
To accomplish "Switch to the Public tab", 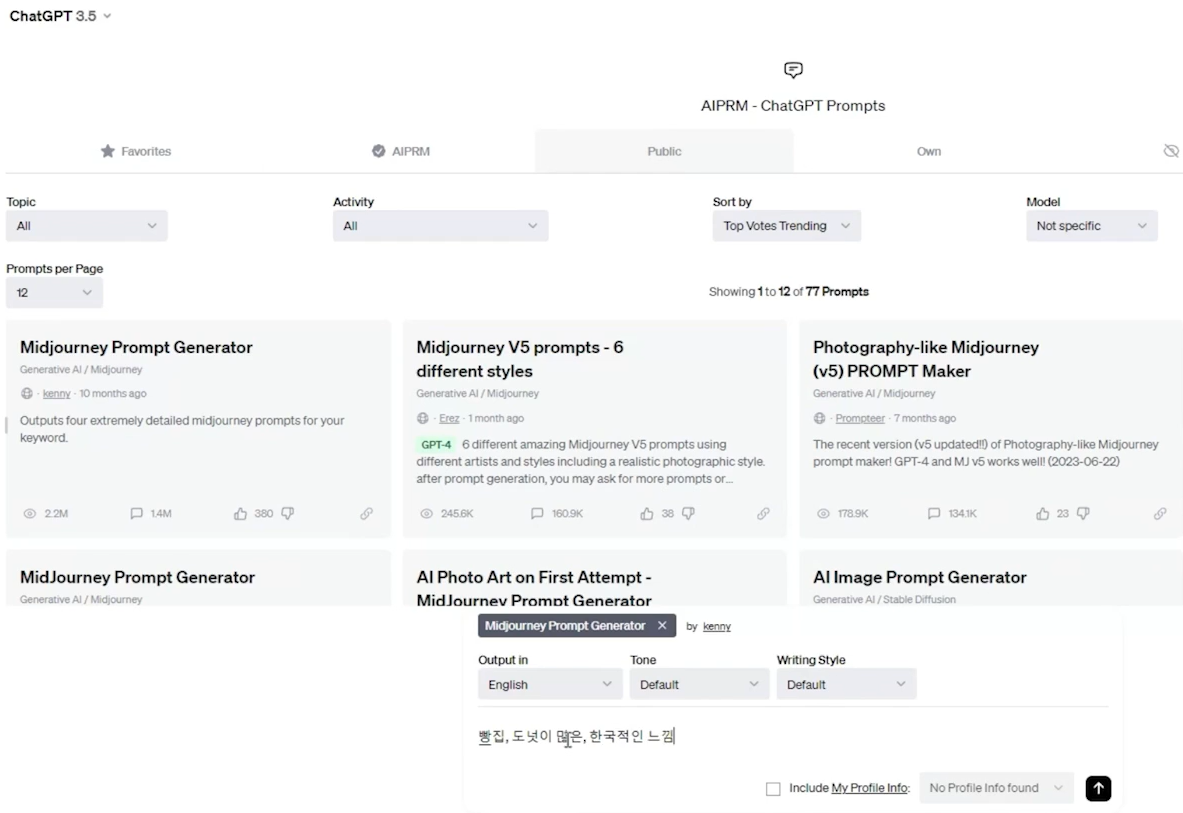I will (664, 151).
